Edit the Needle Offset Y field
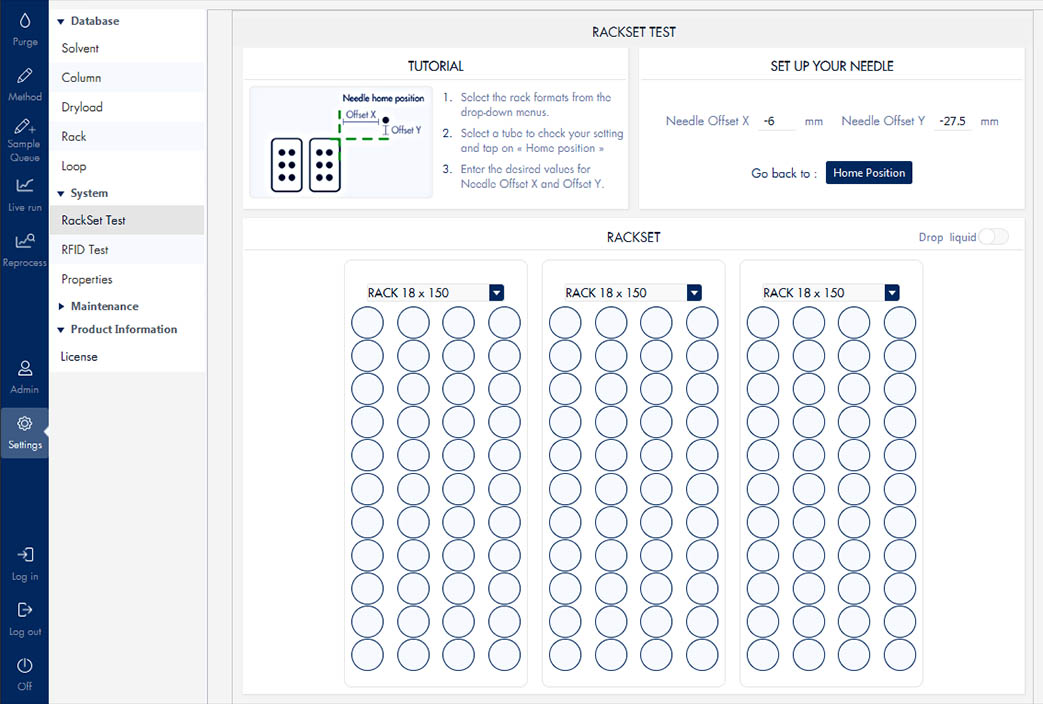1043x704 pixels. [x=953, y=121]
